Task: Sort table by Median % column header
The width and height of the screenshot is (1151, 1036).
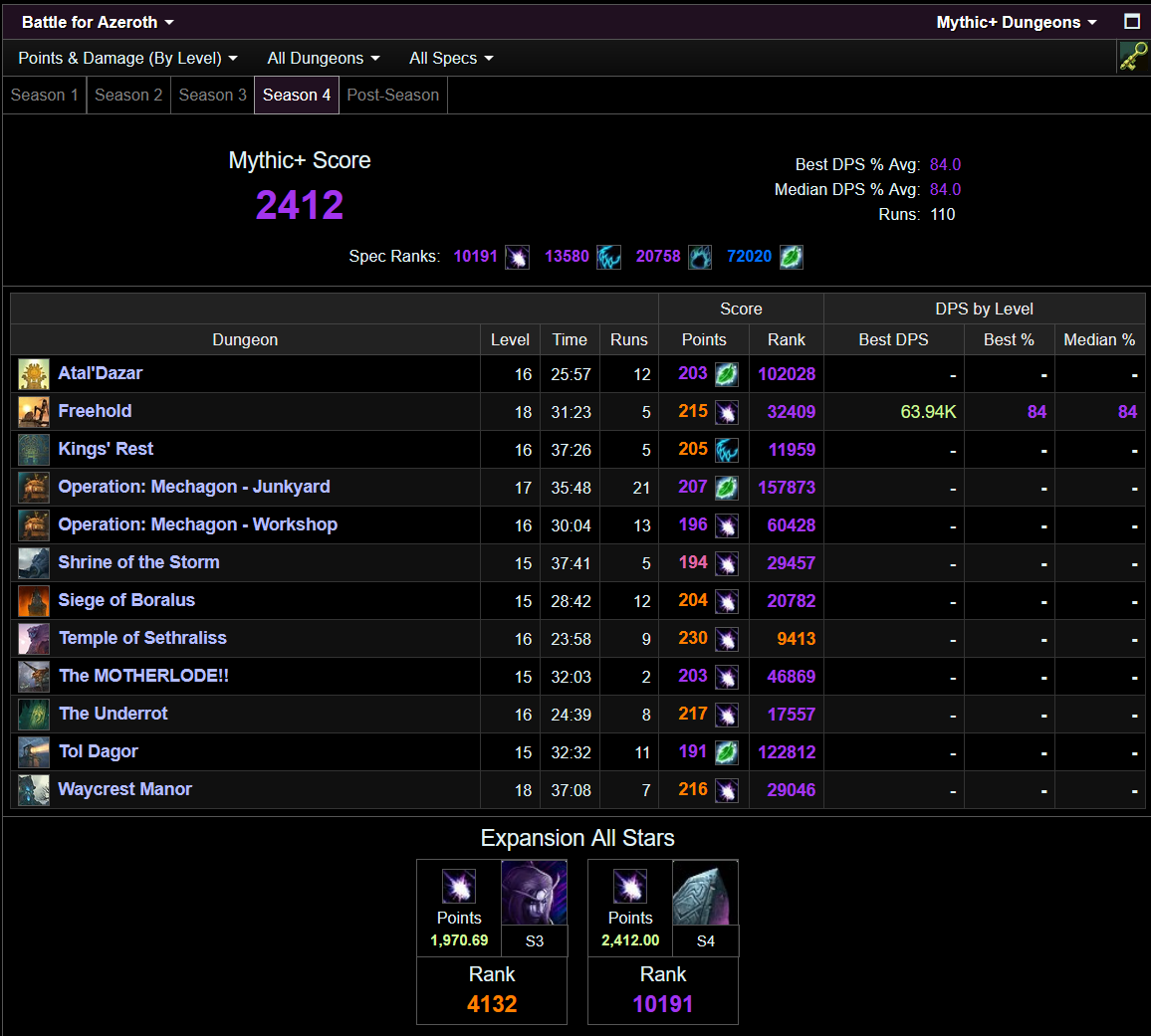Action: 1099,339
